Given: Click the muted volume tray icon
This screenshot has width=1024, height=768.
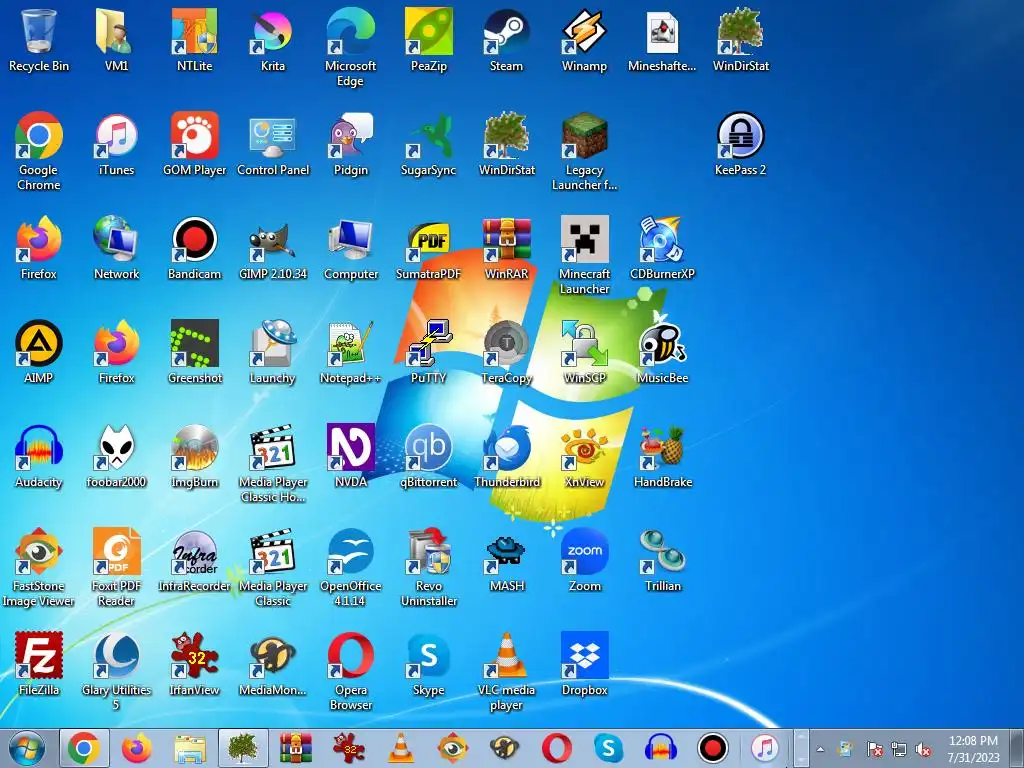Looking at the screenshot, I should point(923,750).
